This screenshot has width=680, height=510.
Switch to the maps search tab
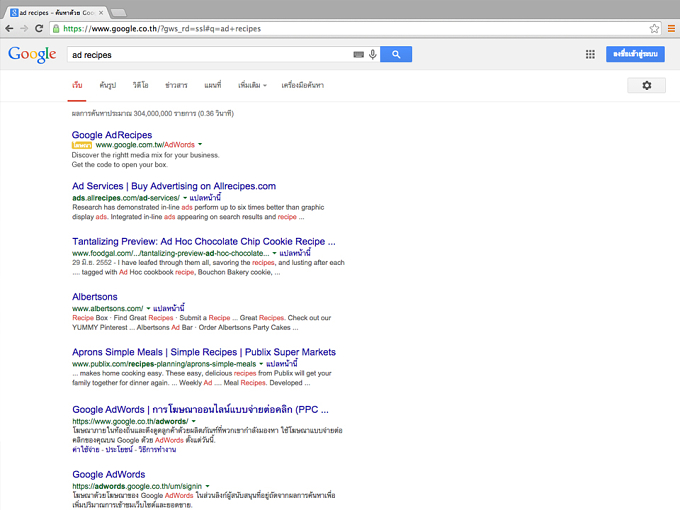212,85
